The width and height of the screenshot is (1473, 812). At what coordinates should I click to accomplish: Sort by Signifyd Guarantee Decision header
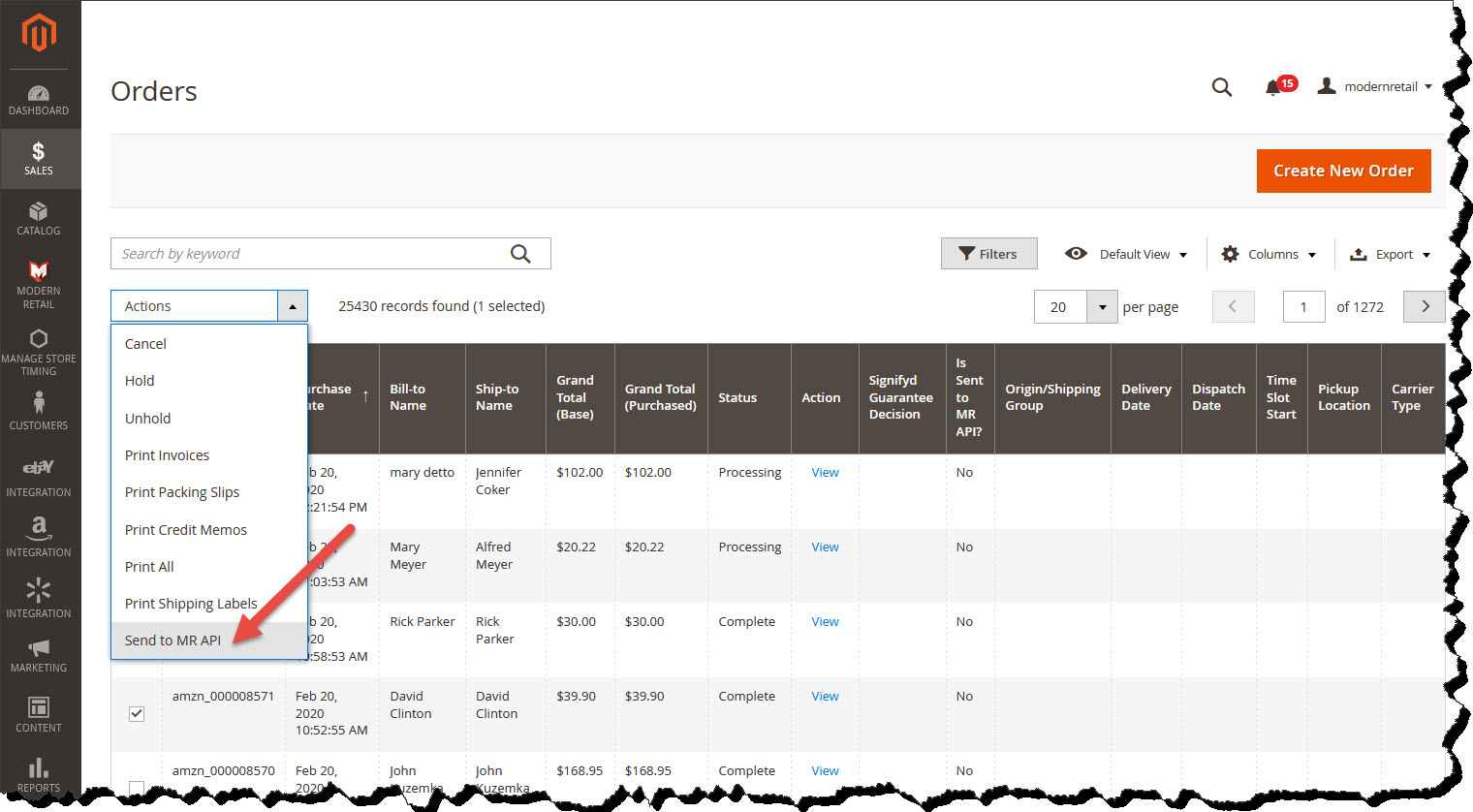point(902,397)
